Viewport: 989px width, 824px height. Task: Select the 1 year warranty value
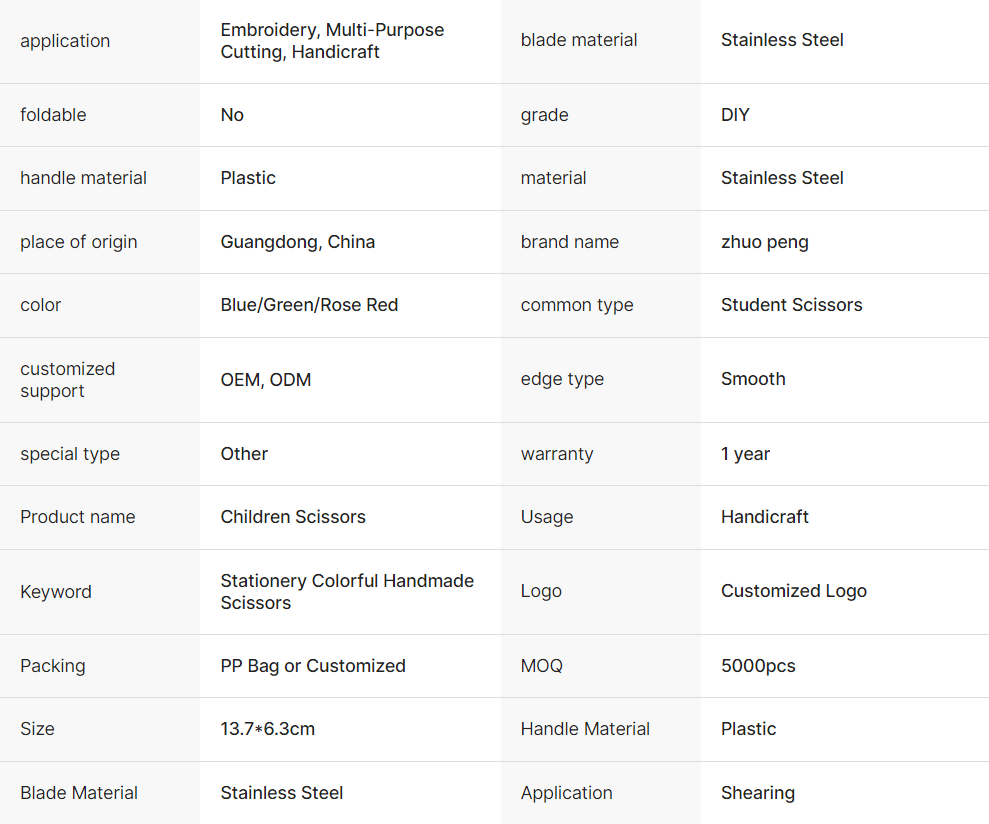click(x=745, y=454)
